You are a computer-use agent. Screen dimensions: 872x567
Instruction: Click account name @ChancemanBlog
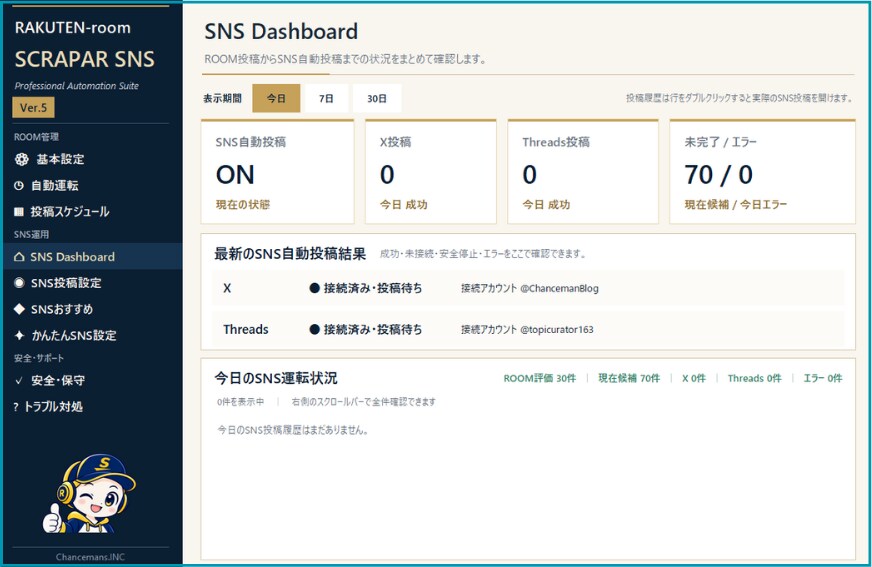point(559,289)
